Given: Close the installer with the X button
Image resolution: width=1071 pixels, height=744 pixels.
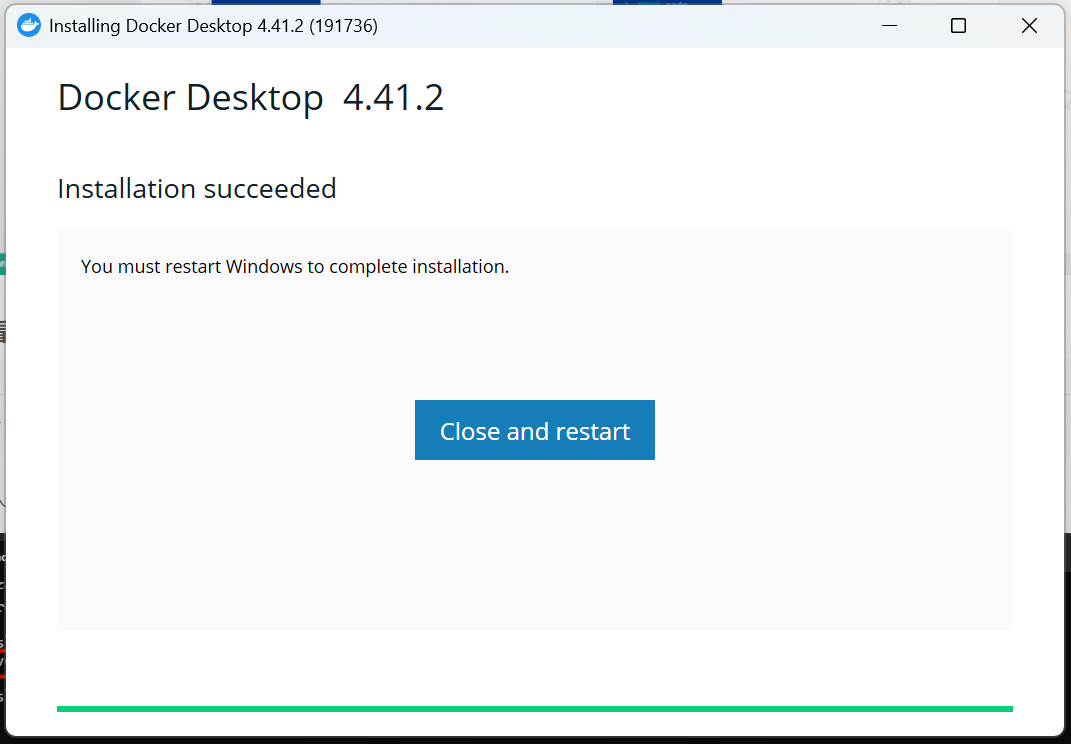Looking at the screenshot, I should (1029, 26).
